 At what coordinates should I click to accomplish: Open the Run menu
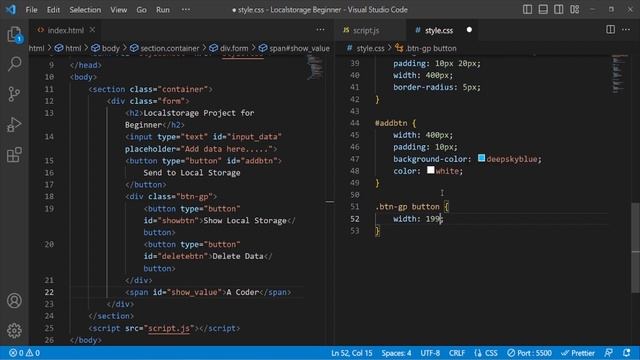[x=162, y=9]
